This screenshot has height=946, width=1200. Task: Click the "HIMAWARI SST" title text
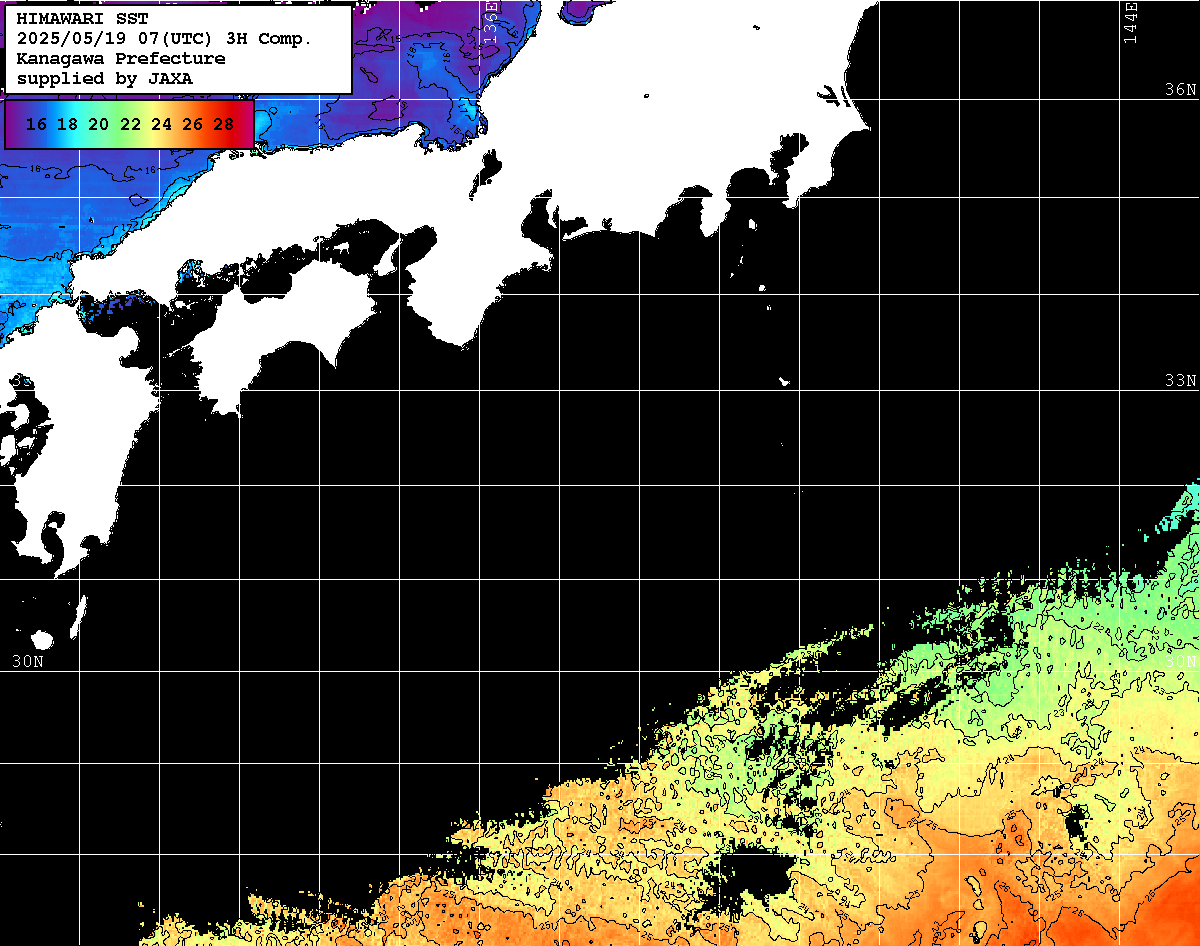coord(82,18)
